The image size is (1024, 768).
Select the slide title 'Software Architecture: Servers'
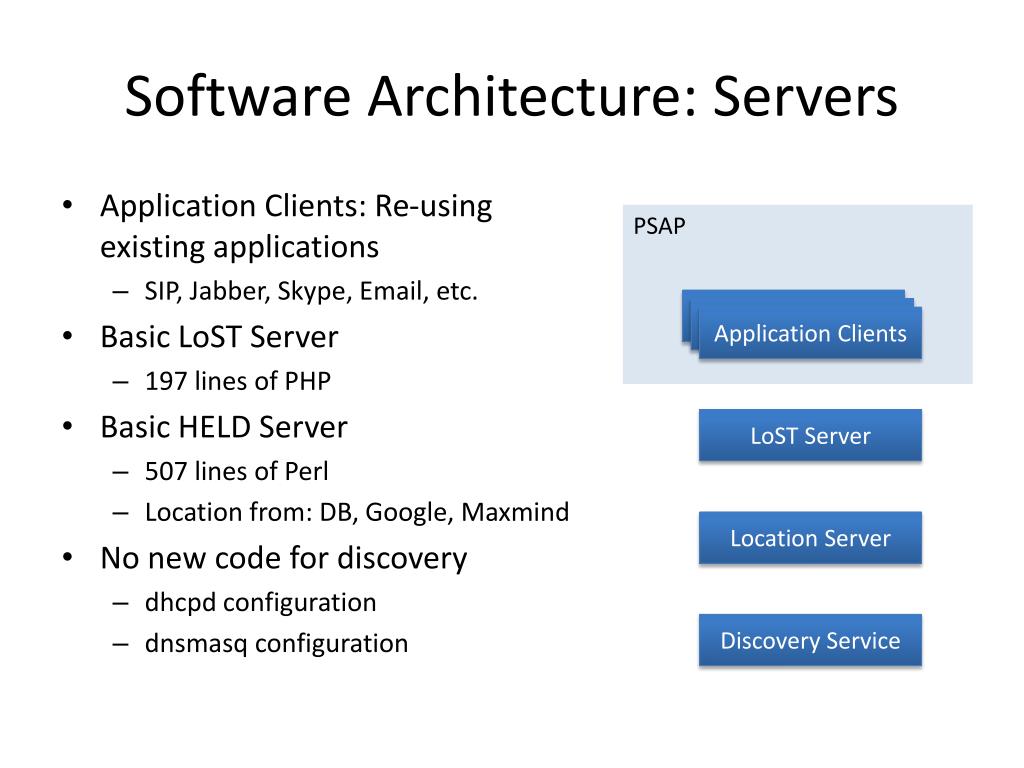coord(511,97)
